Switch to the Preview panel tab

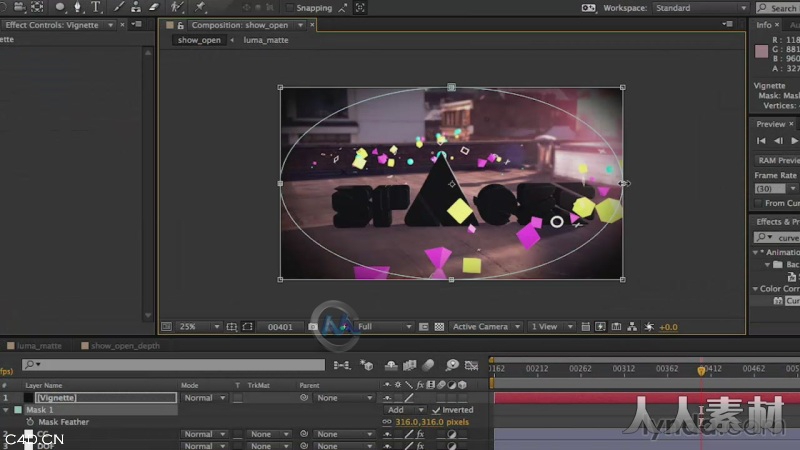770,124
